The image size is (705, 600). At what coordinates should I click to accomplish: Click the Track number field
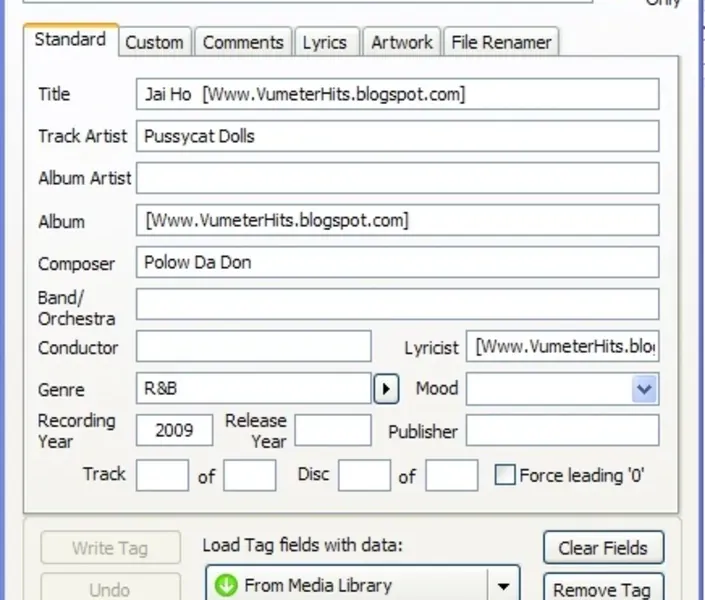click(162, 475)
